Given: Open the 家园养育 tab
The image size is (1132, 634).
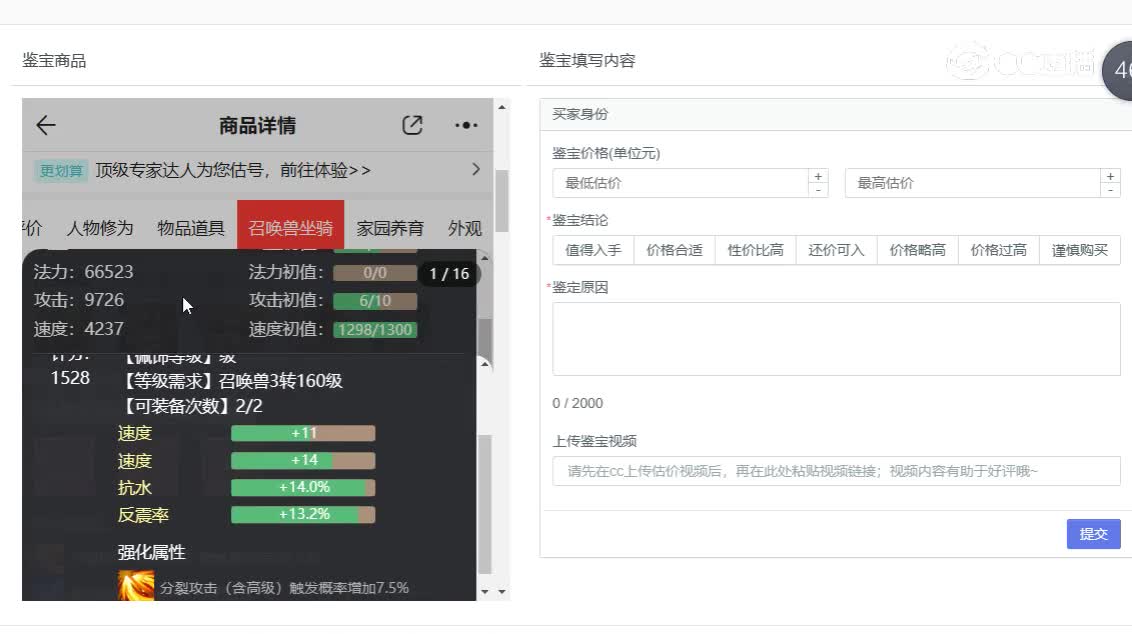Looking at the screenshot, I should [x=390, y=228].
